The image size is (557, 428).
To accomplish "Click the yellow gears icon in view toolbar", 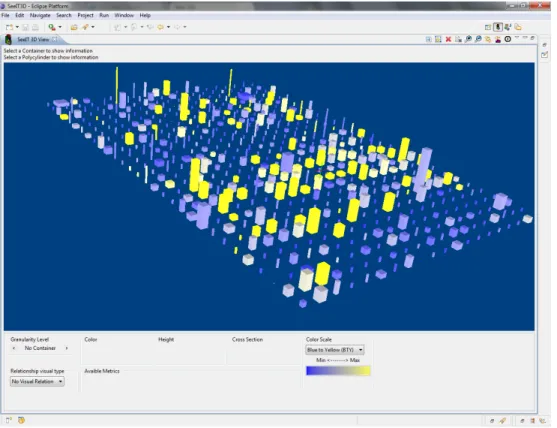I will [x=488, y=39].
